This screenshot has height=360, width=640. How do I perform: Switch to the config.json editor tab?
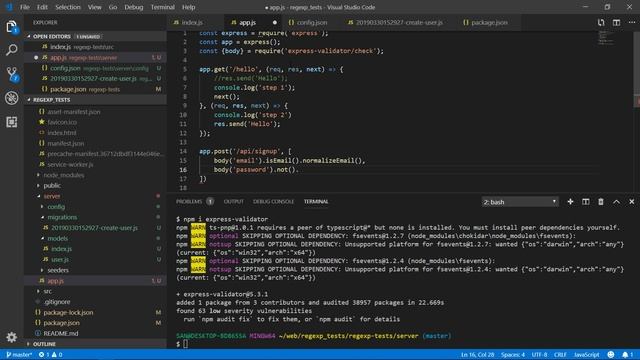[x=311, y=23]
